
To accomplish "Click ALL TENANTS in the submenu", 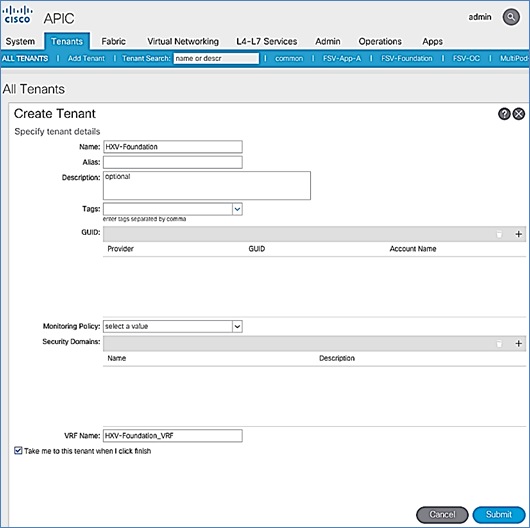I will 25,58.
